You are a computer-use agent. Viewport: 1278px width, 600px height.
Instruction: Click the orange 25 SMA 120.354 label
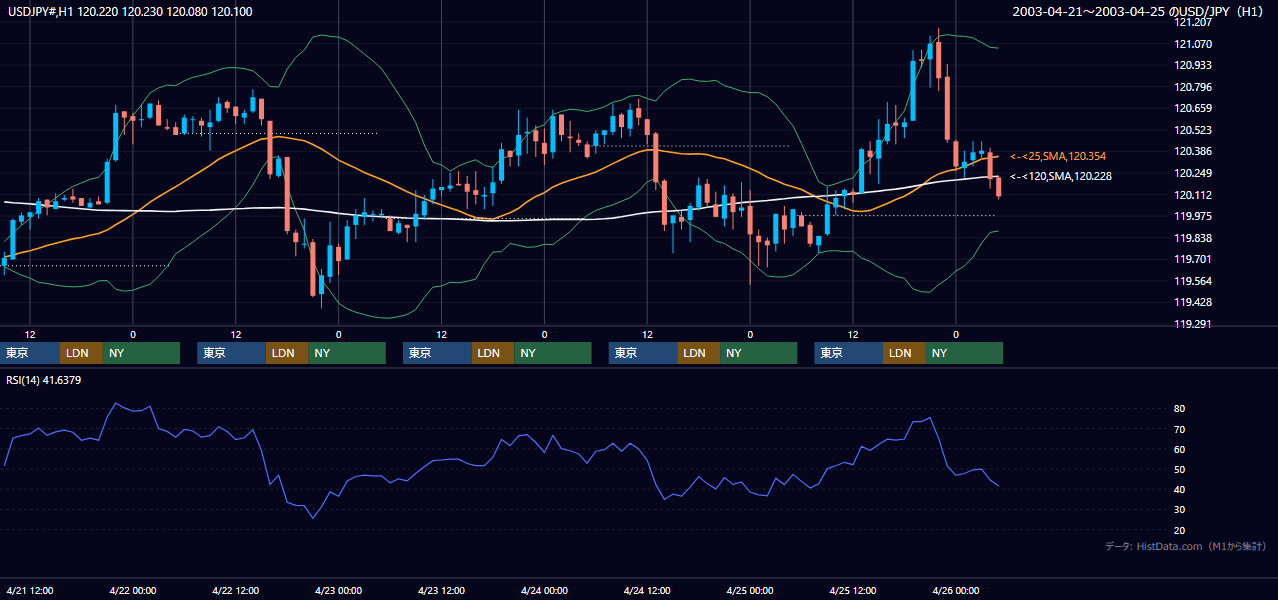pyautogui.click(x=1057, y=156)
